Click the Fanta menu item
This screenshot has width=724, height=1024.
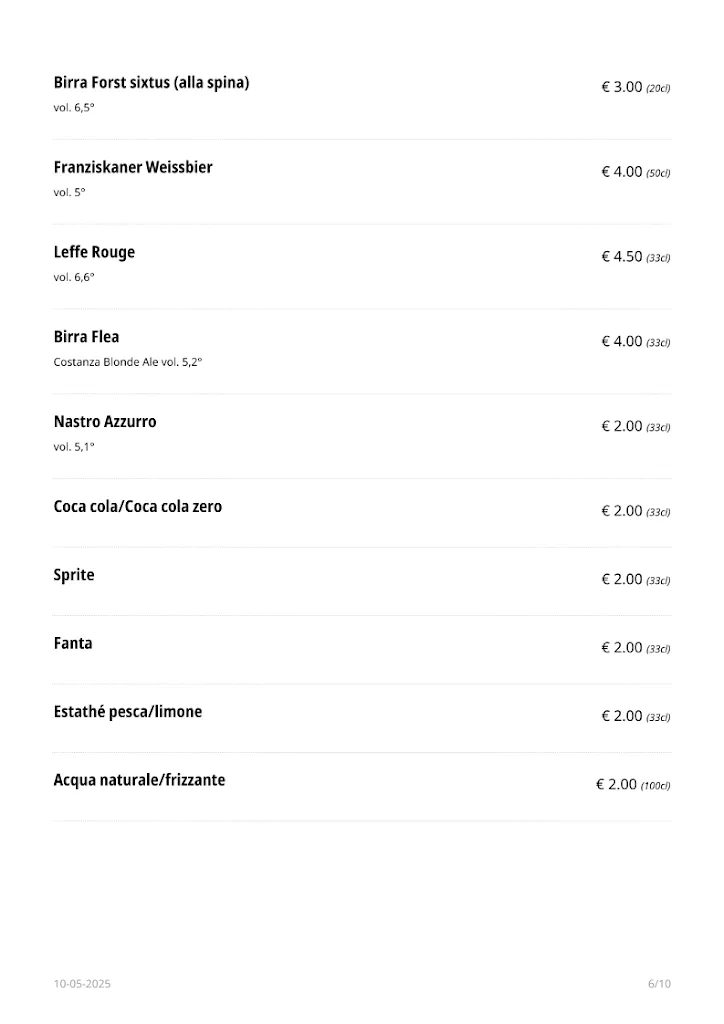click(x=73, y=644)
